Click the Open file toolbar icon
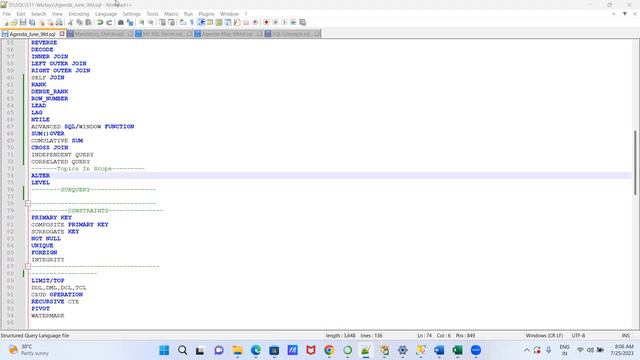 (x=14, y=22)
